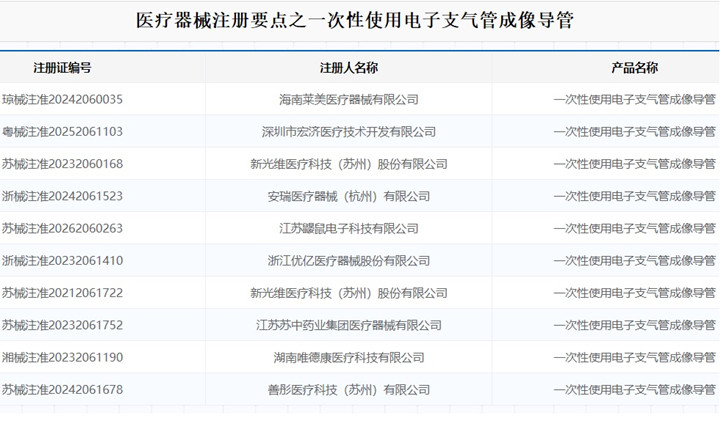Click registrant 深圳市宏济医疗技术开发有限公司
Image resolution: width=720 pixels, height=434 pixels.
click(x=349, y=132)
